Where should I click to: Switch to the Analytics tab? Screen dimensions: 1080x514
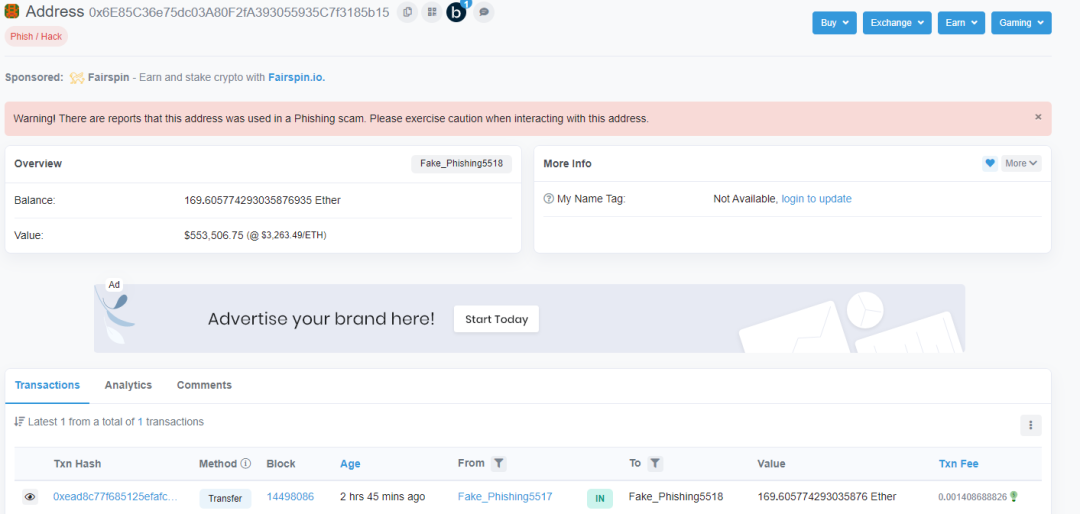[128, 385]
